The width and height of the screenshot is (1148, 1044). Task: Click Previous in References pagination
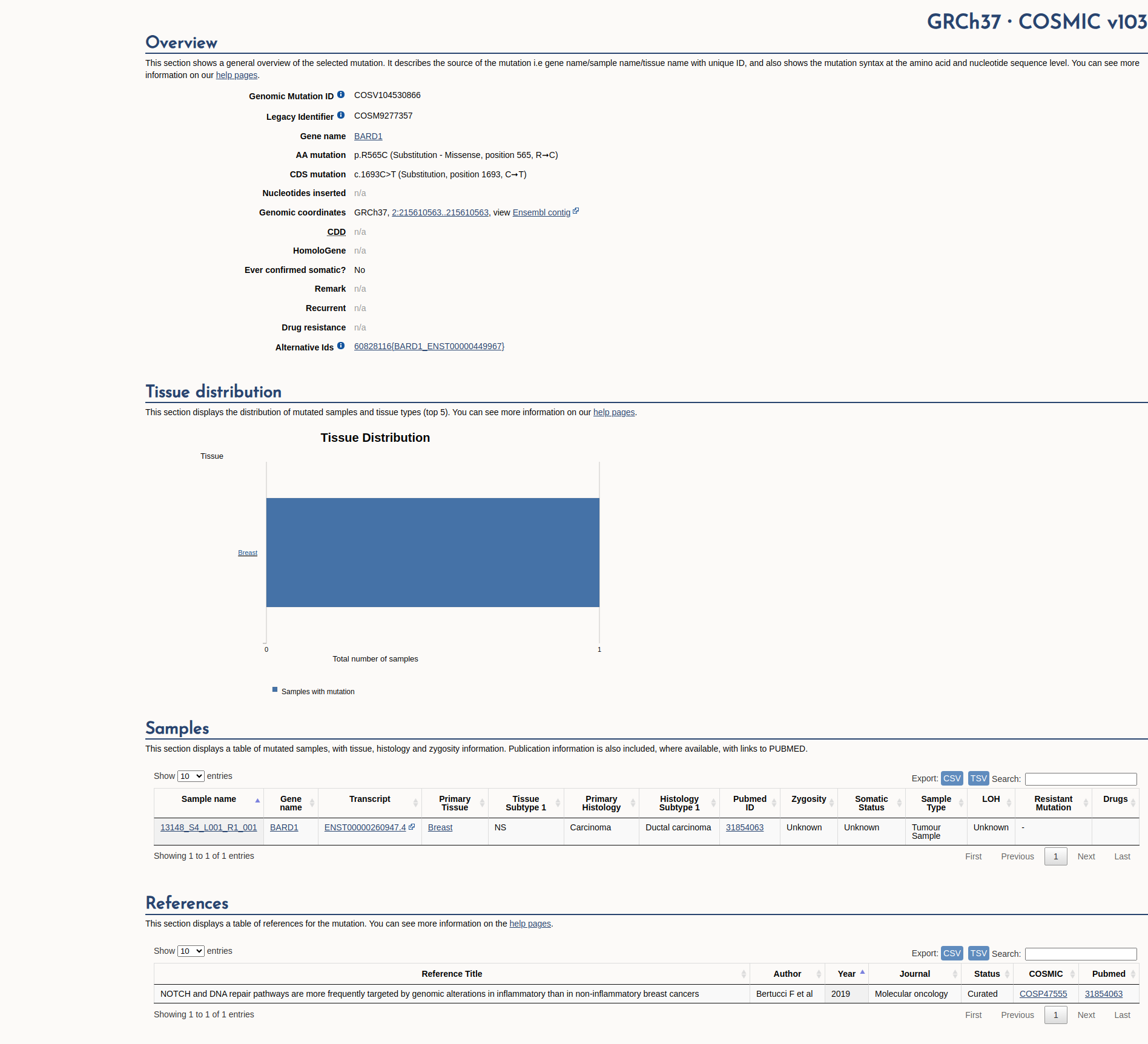click(x=1017, y=1015)
